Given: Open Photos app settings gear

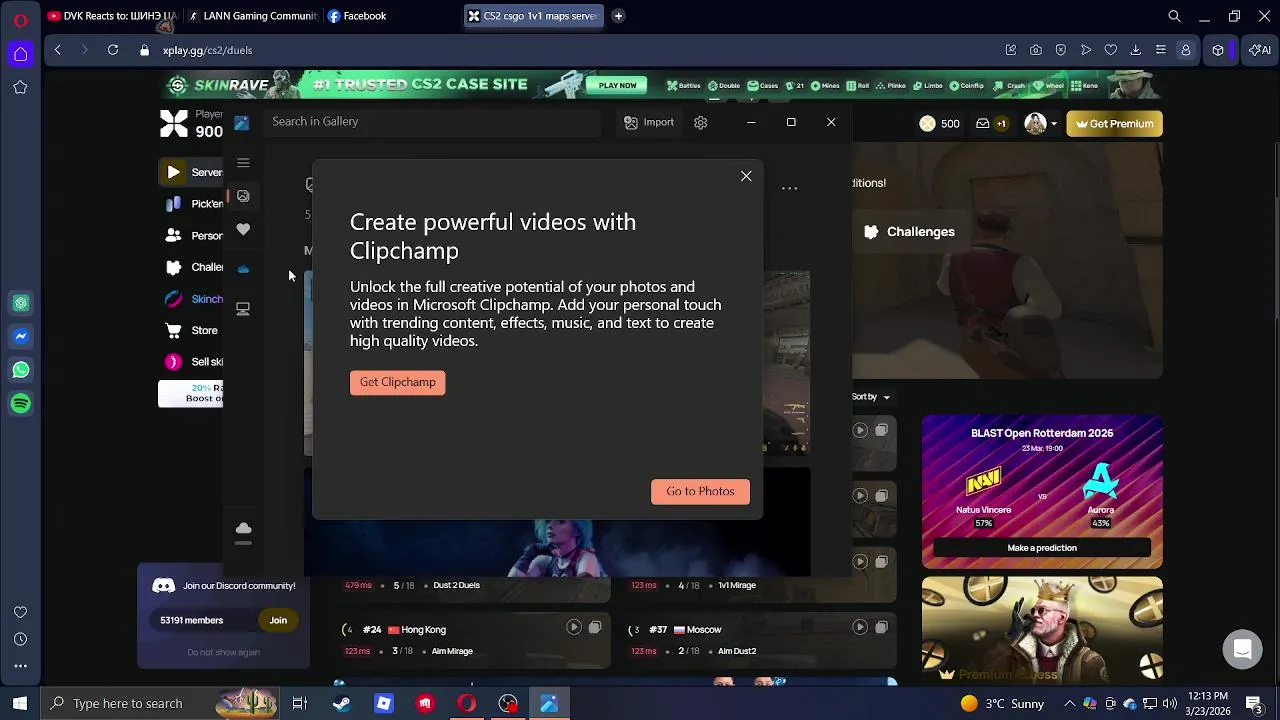Looking at the screenshot, I should [x=701, y=122].
